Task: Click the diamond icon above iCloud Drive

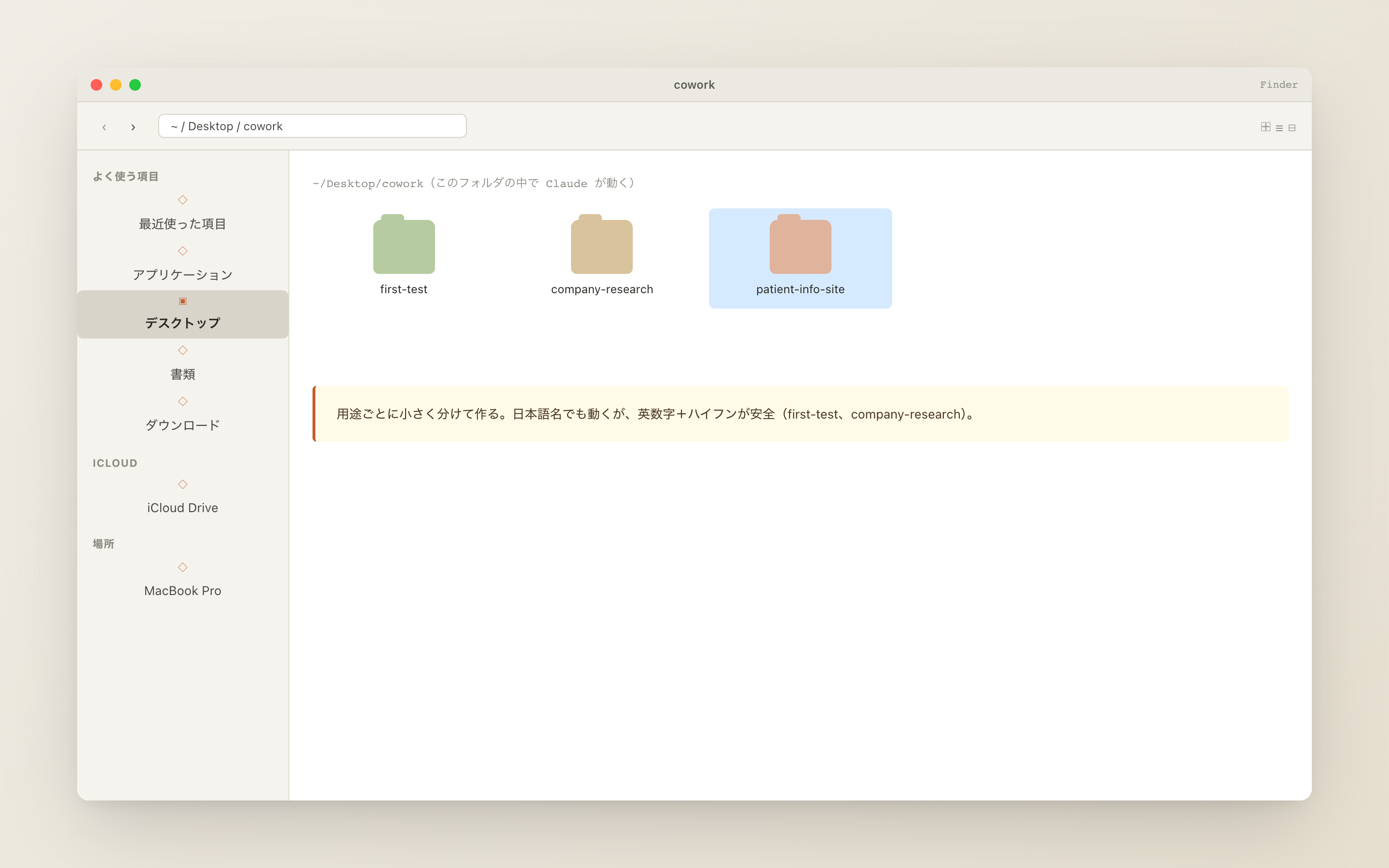Action: click(182, 485)
